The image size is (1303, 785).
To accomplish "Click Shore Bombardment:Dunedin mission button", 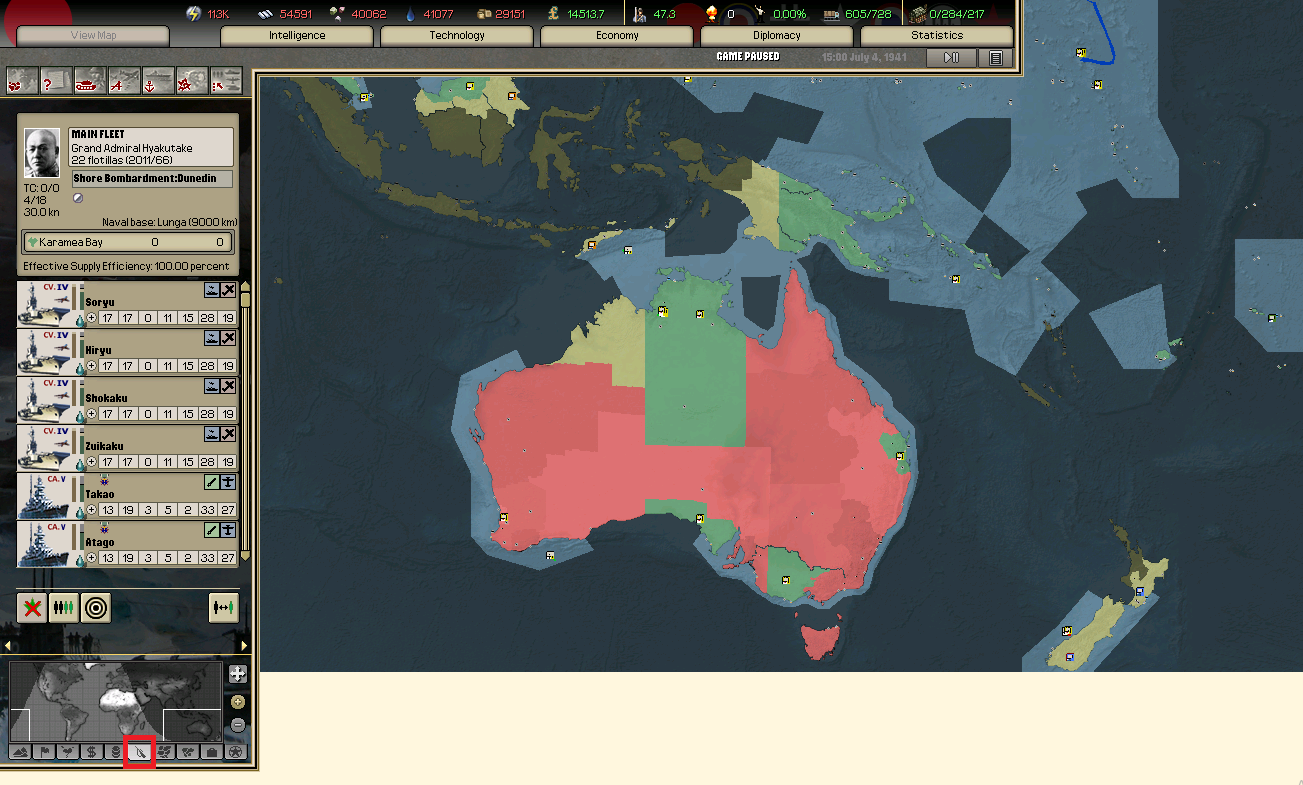I will [152, 179].
